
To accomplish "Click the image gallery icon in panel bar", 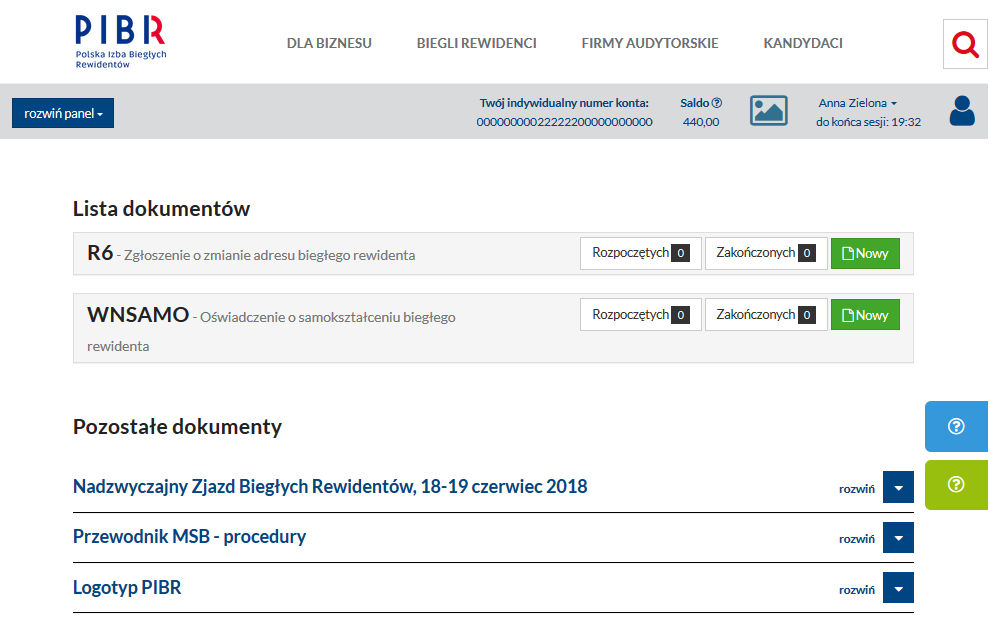I will [x=768, y=111].
